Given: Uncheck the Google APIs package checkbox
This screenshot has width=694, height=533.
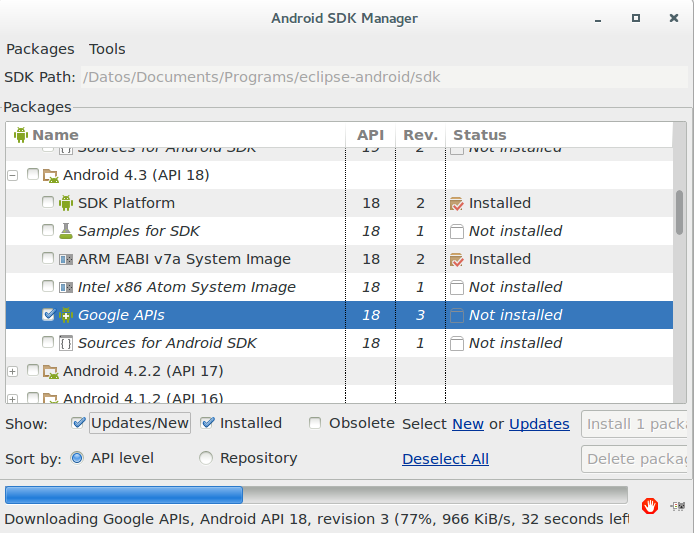Looking at the screenshot, I should (48, 315).
